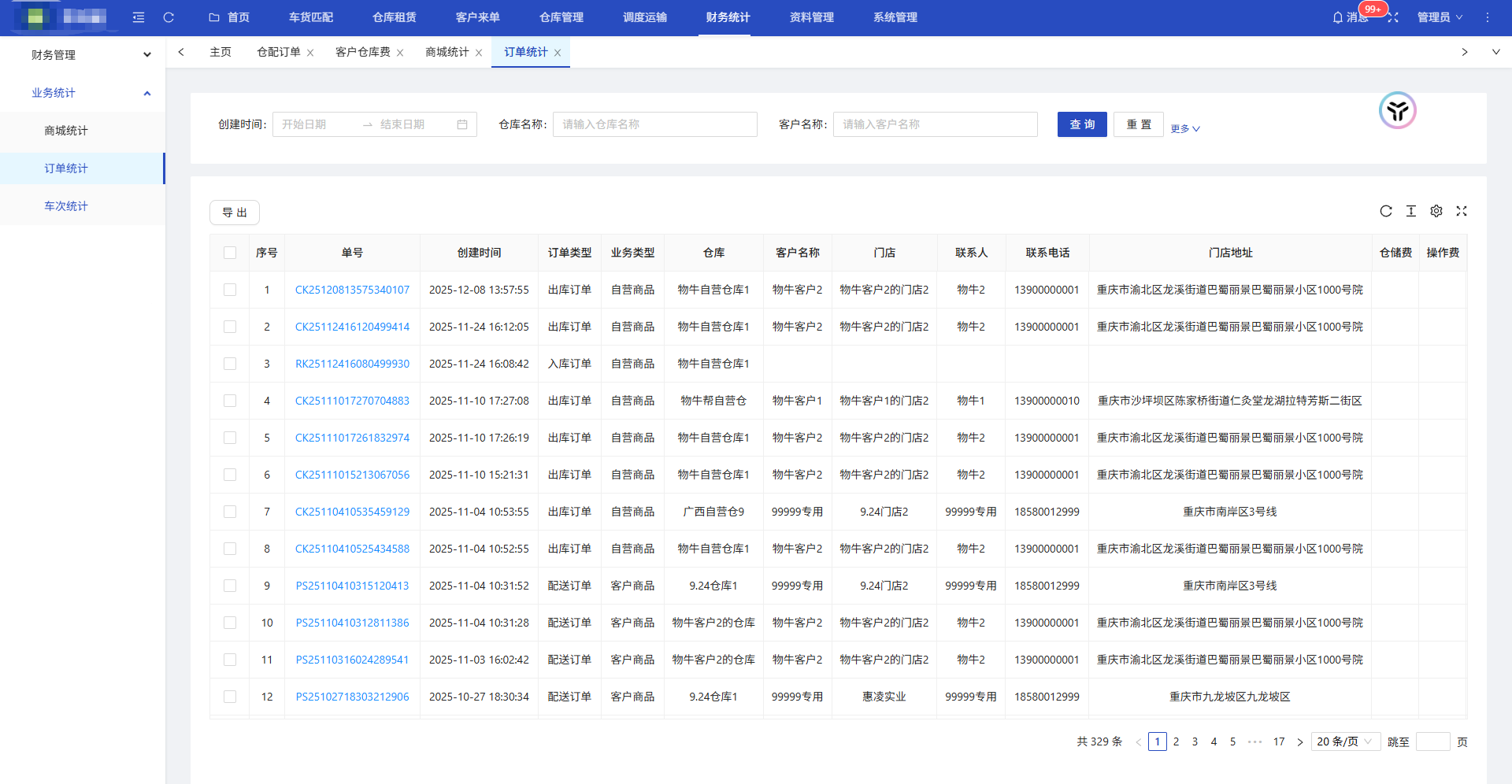Image resolution: width=1512 pixels, height=784 pixels.
Task: Open the notification bell messages
Action: (1338, 17)
